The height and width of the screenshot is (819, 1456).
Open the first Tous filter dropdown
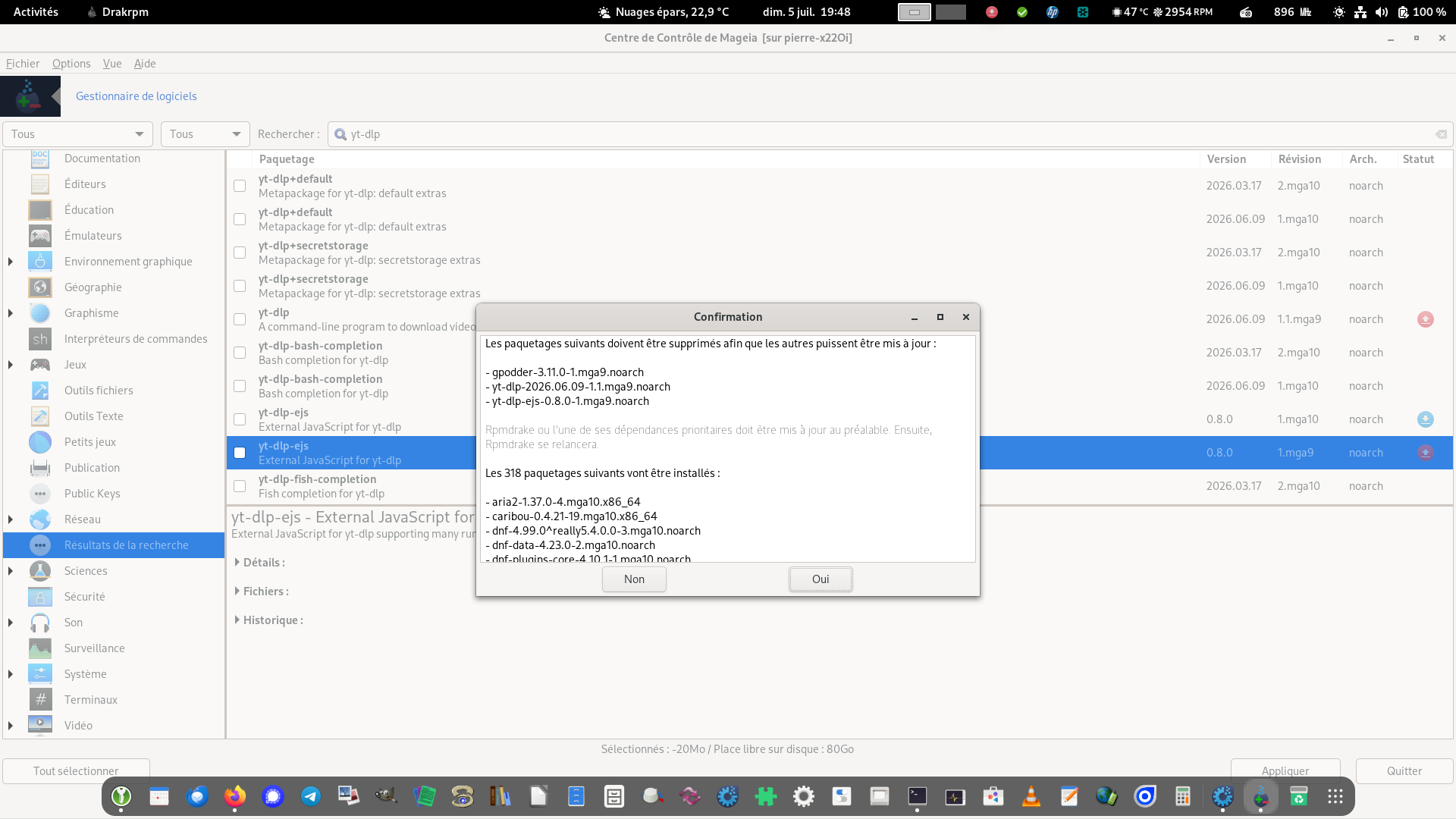pyautogui.click(x=77, y=134)
